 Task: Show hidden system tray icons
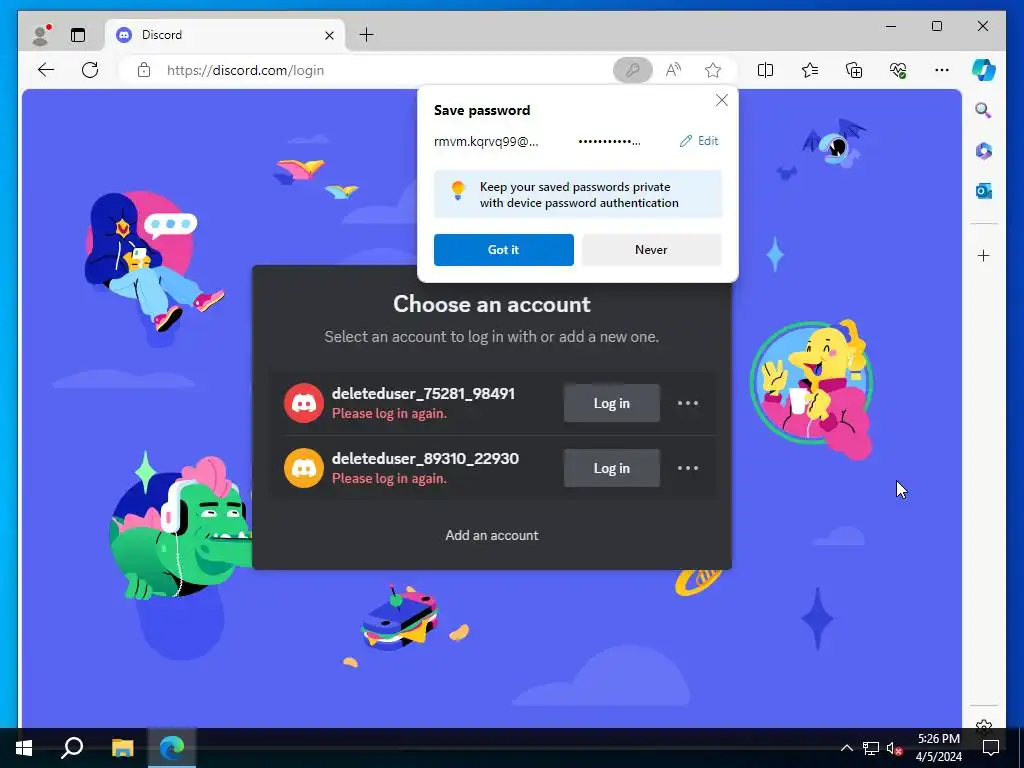846,748
